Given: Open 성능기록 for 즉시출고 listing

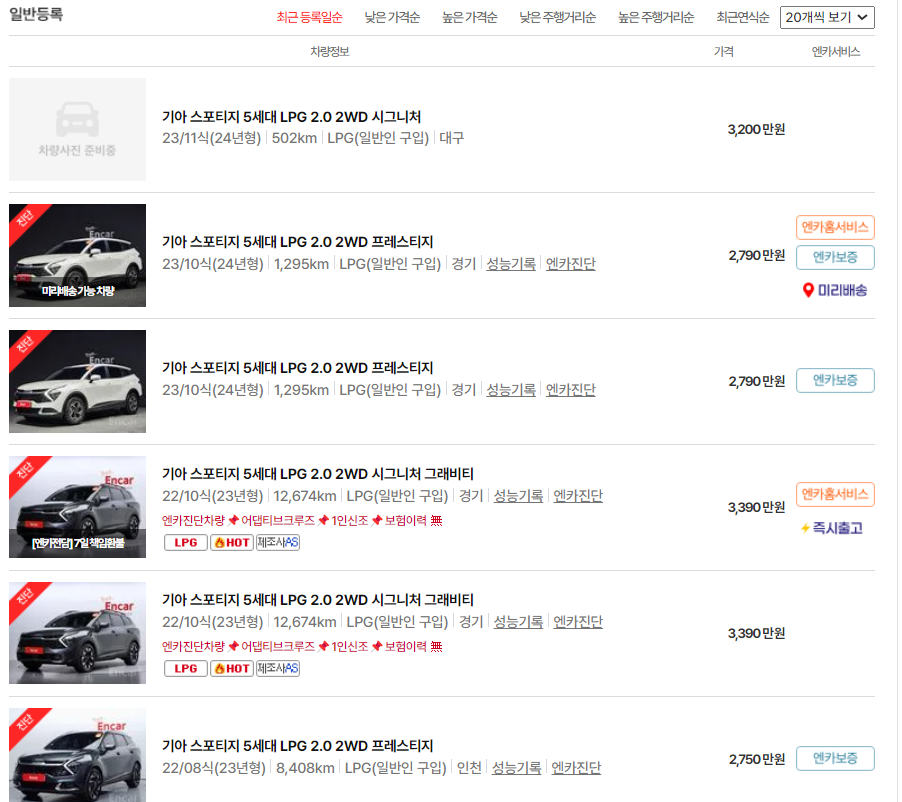Looking at the screenshot, I should 518,496.
